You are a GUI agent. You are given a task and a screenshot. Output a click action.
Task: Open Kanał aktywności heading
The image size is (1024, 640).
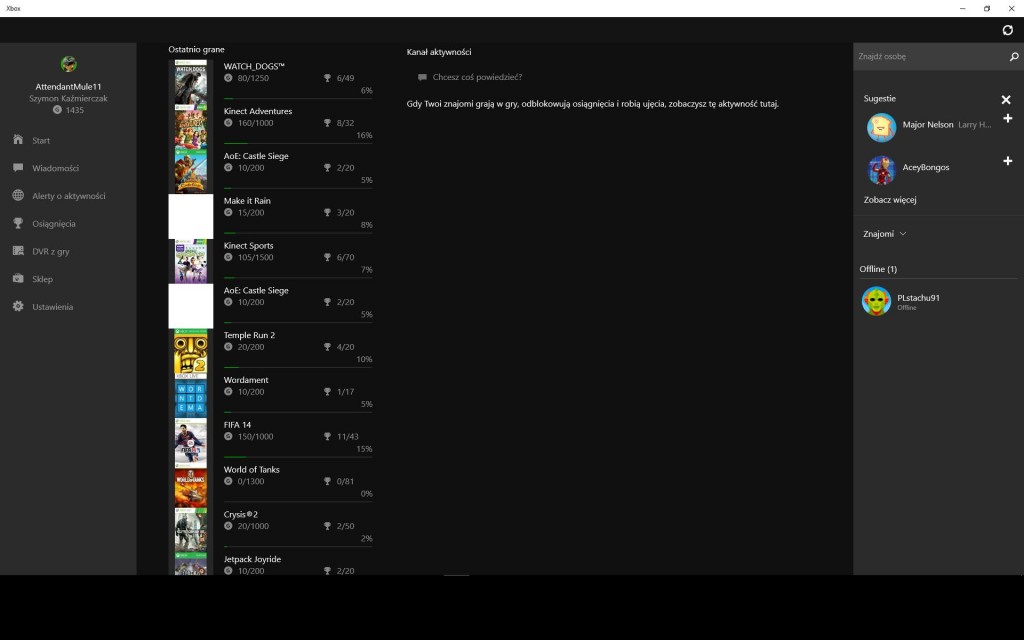click(x=439, y=52)
